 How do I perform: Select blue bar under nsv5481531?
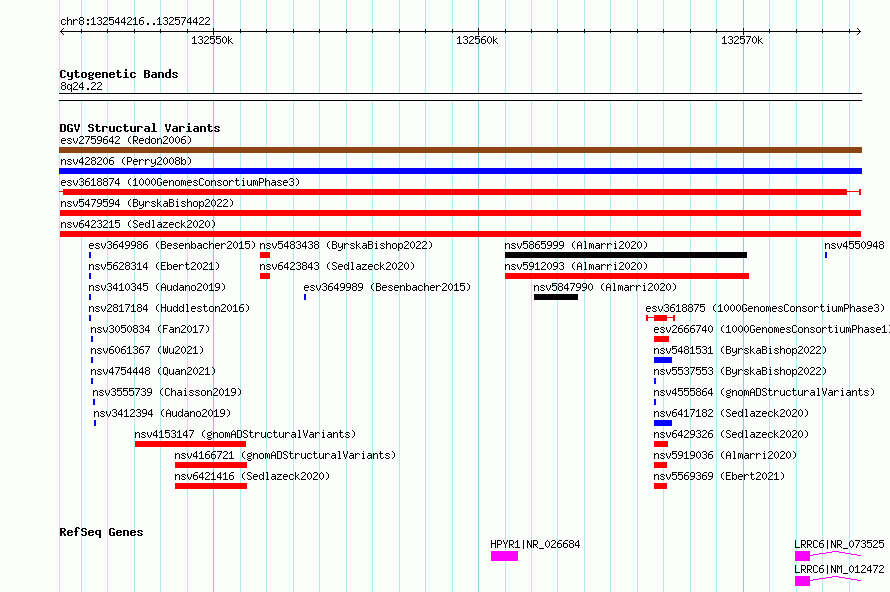coord(663,360)
